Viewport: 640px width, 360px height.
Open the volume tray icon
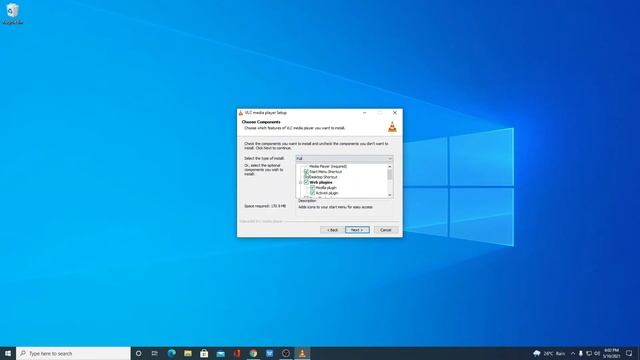tap(597, 353)
